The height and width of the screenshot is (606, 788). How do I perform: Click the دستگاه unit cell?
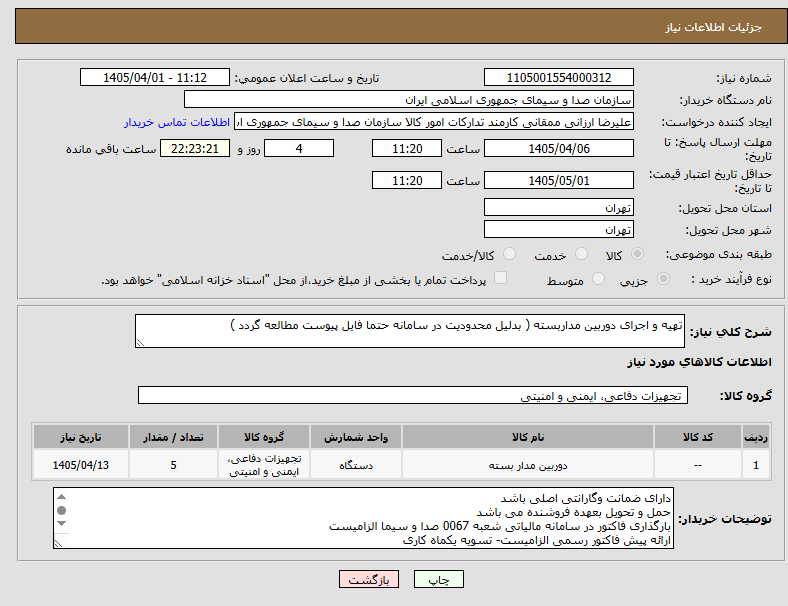coord(356,465)
